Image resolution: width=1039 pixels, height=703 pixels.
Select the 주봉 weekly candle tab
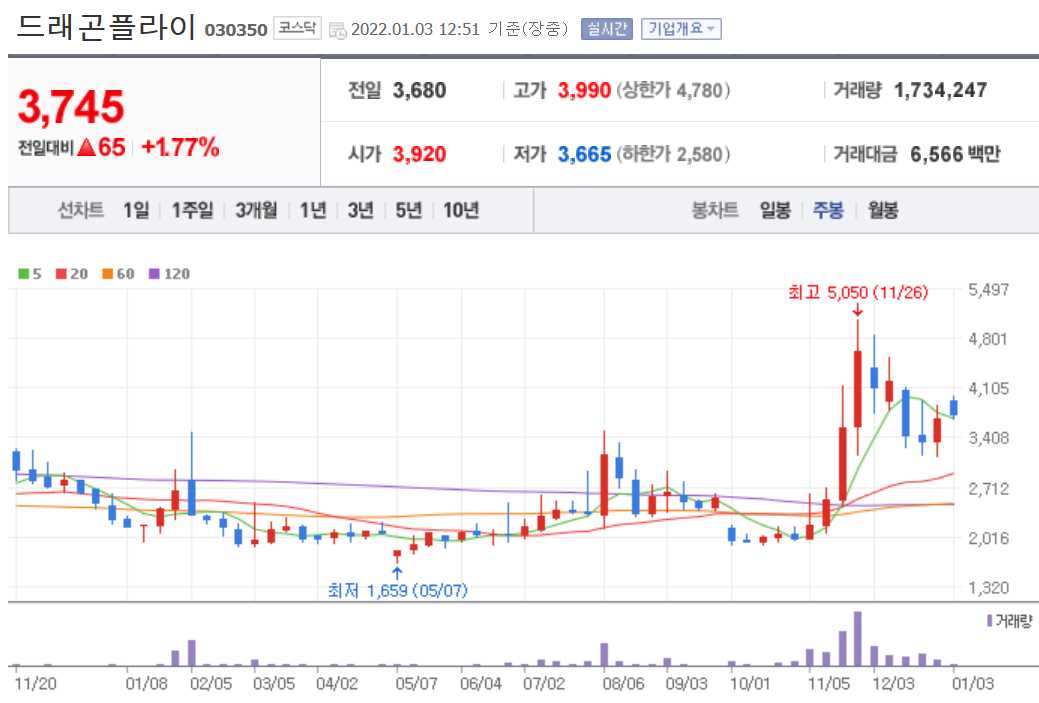[827, 210]
